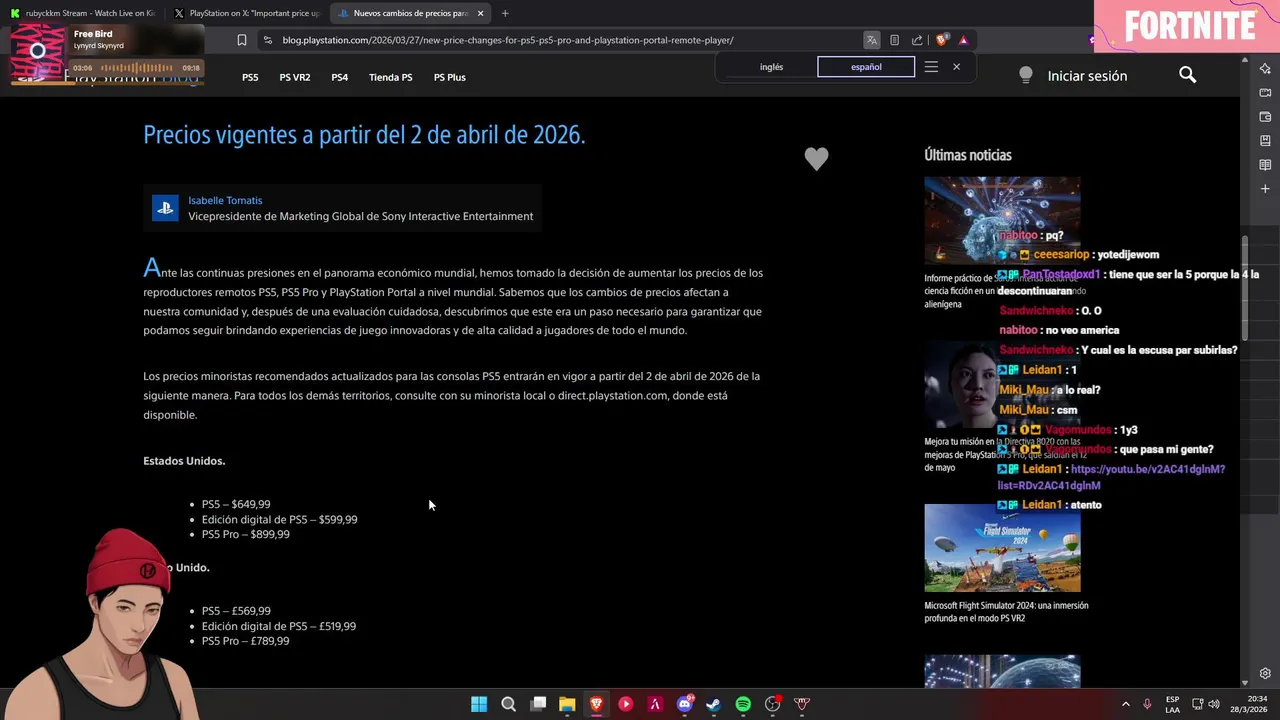1280x720 pixels.
Task: Open a new browser tab
Action: [505, 13]
